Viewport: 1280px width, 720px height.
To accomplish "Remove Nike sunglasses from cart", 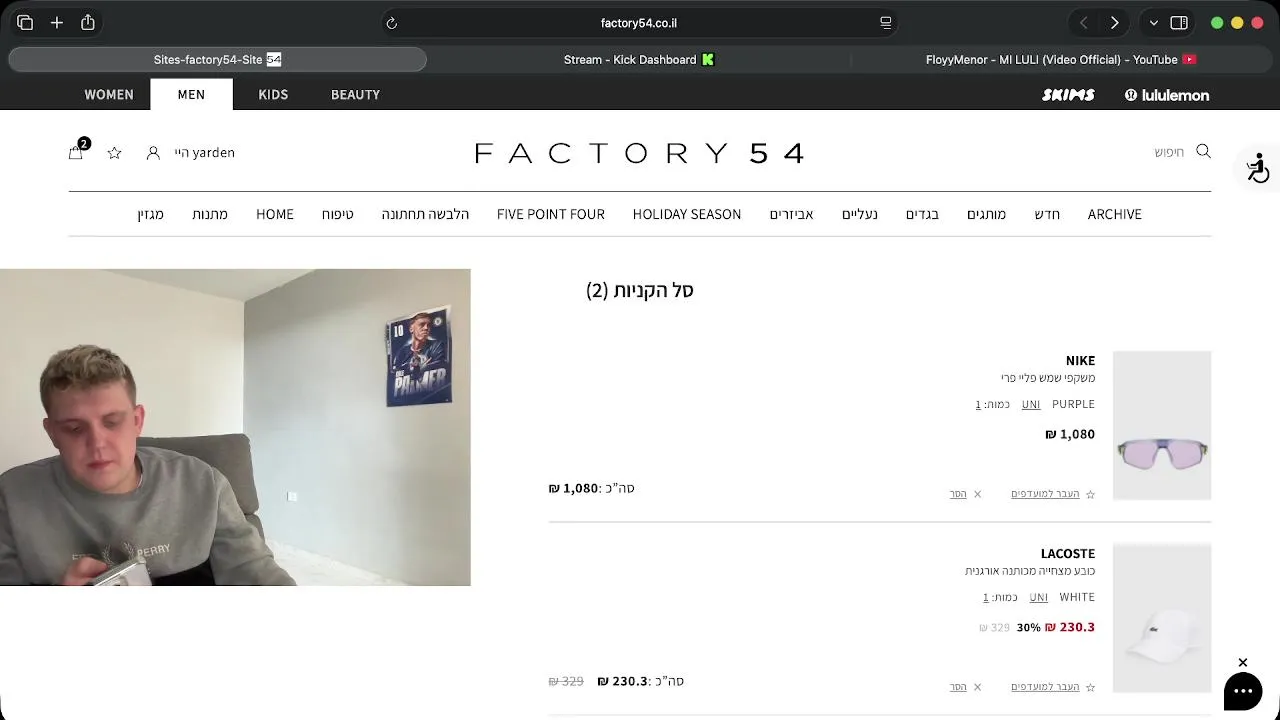I will pyautogui.click(x=965, y=494).
